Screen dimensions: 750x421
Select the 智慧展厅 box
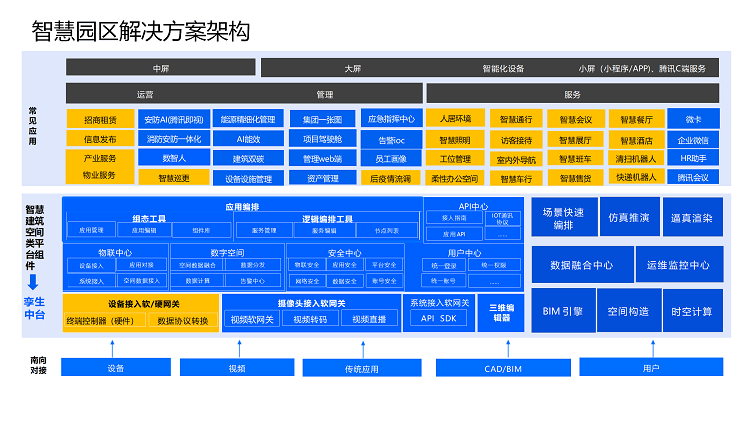pos(576,140)
